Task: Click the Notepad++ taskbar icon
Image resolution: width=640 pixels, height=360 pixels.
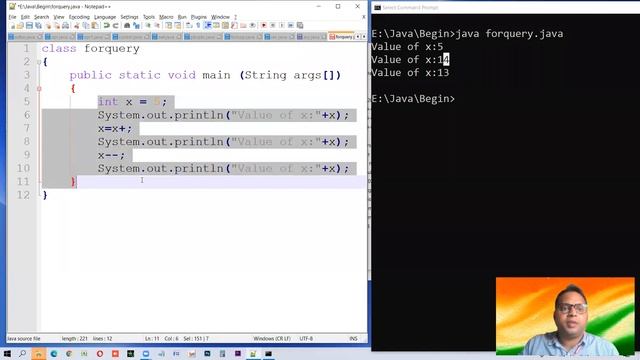Action: (253, 354)
